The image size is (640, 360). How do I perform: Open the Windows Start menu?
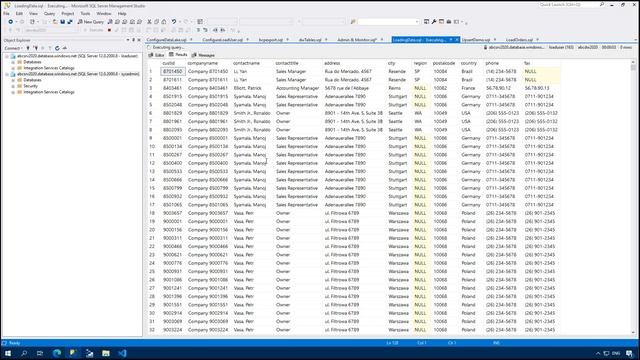click(8, 353)
